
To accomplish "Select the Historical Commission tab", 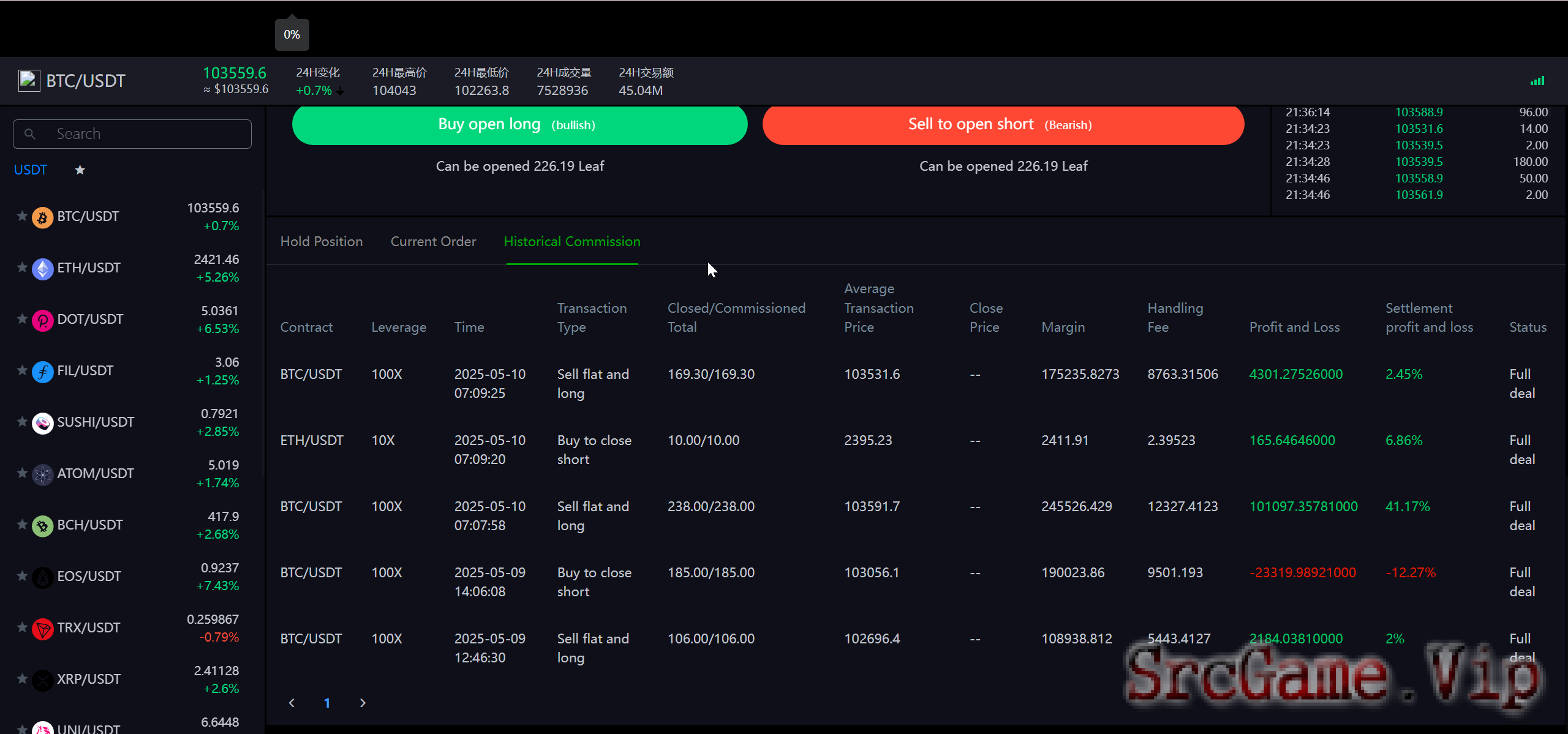I will tap(572, 242).
